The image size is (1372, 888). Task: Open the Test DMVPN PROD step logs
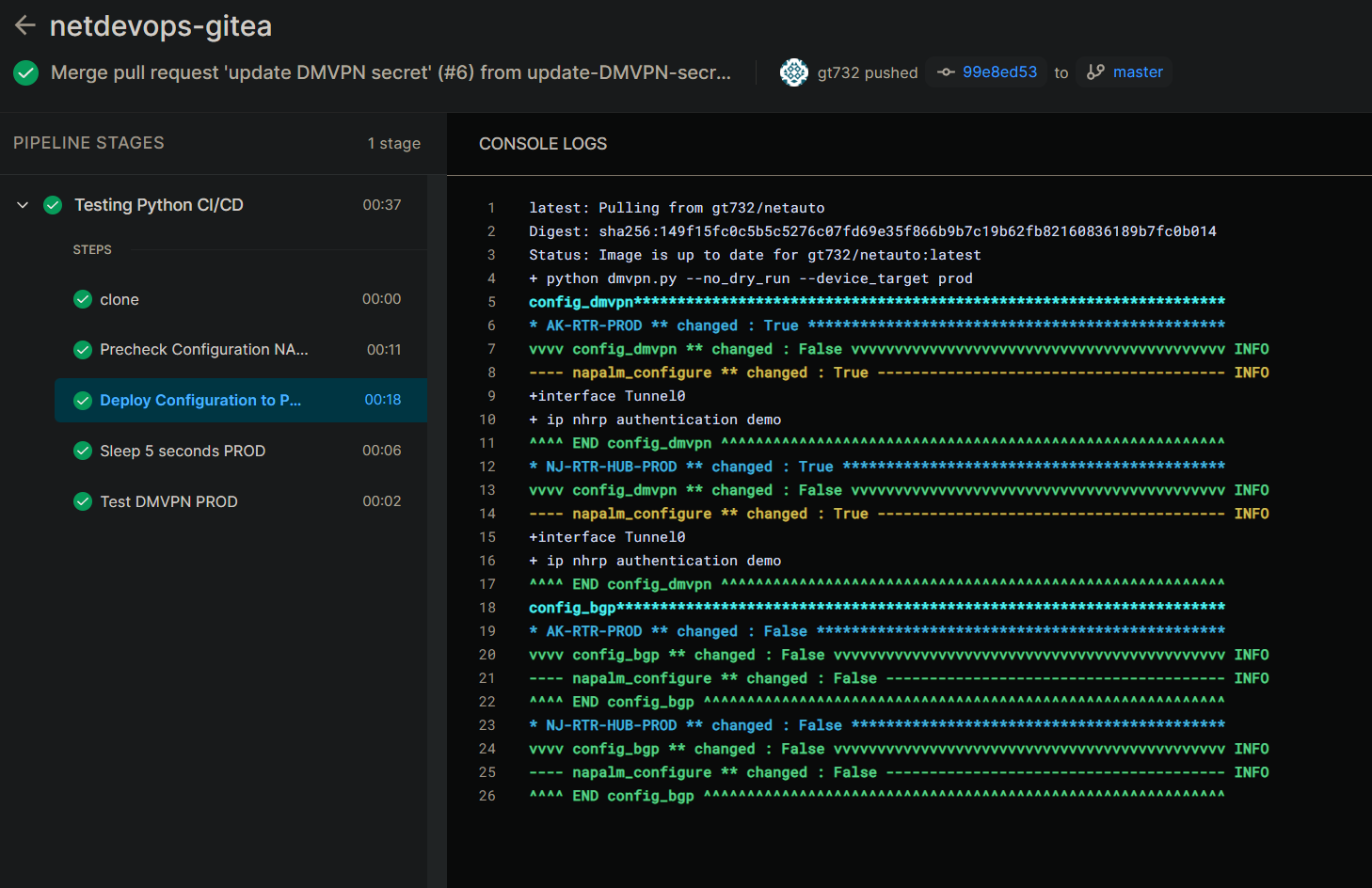(168, 502)
